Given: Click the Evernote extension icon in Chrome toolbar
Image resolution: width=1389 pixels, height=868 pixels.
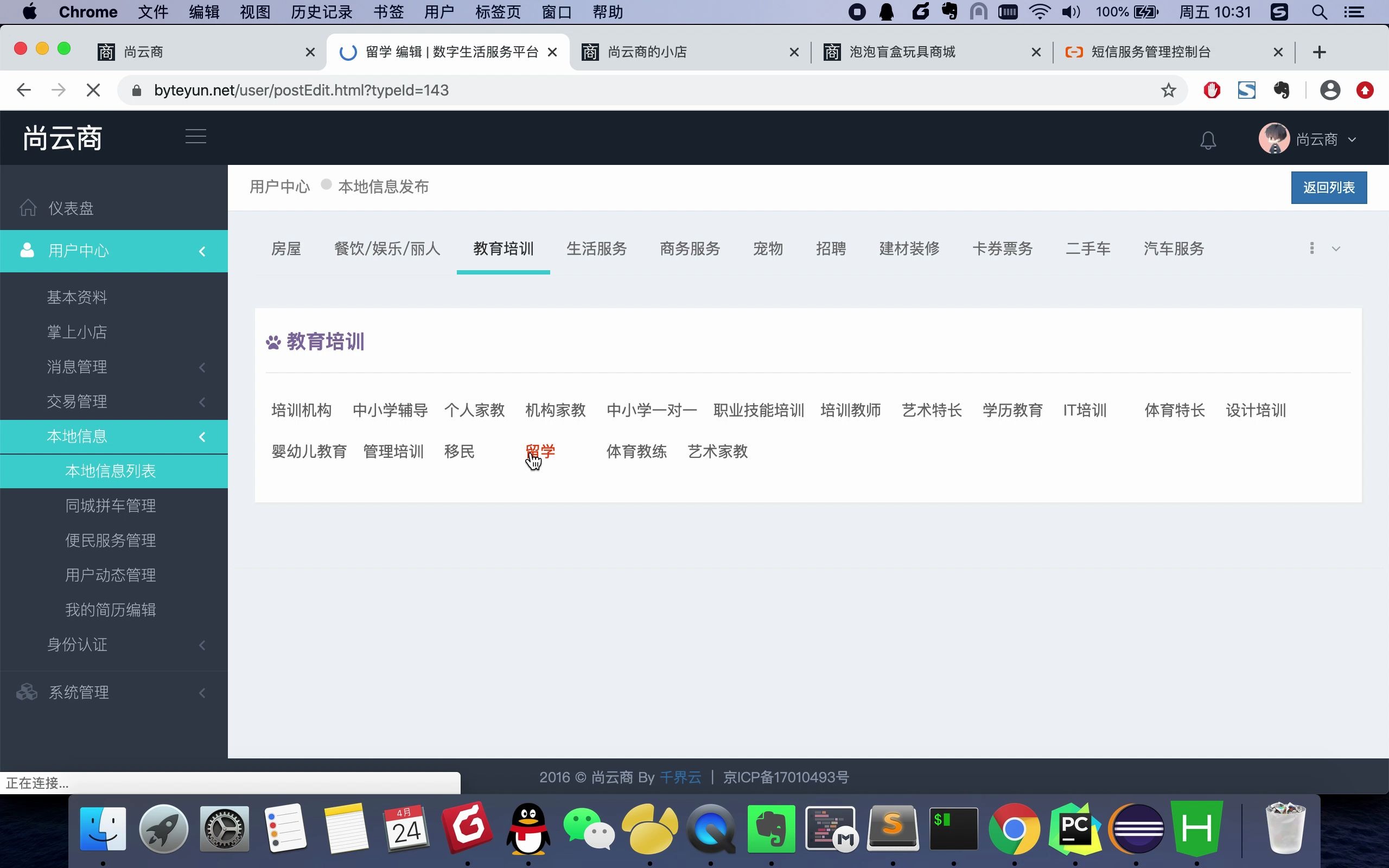Looking at the screenshot, I should click(1282, 90).
